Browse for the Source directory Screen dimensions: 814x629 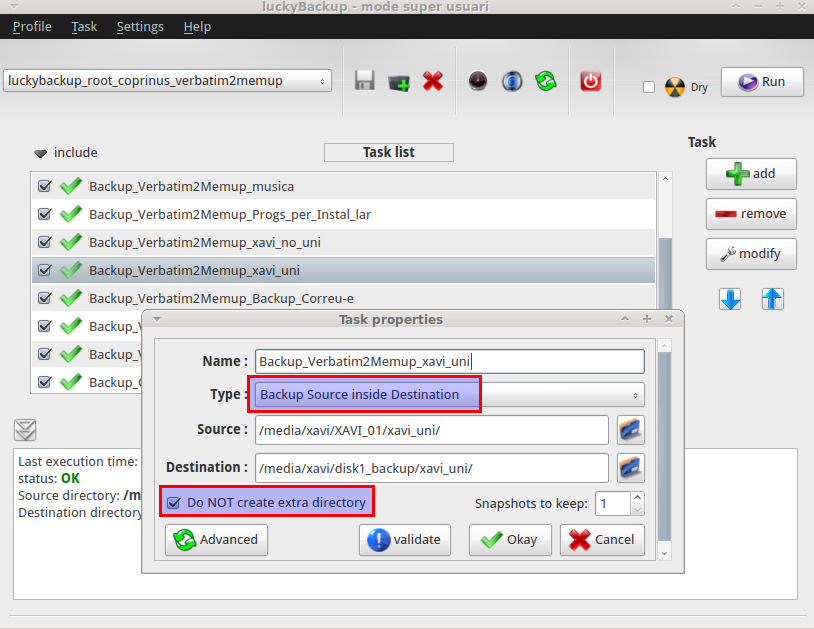(630, 430)
